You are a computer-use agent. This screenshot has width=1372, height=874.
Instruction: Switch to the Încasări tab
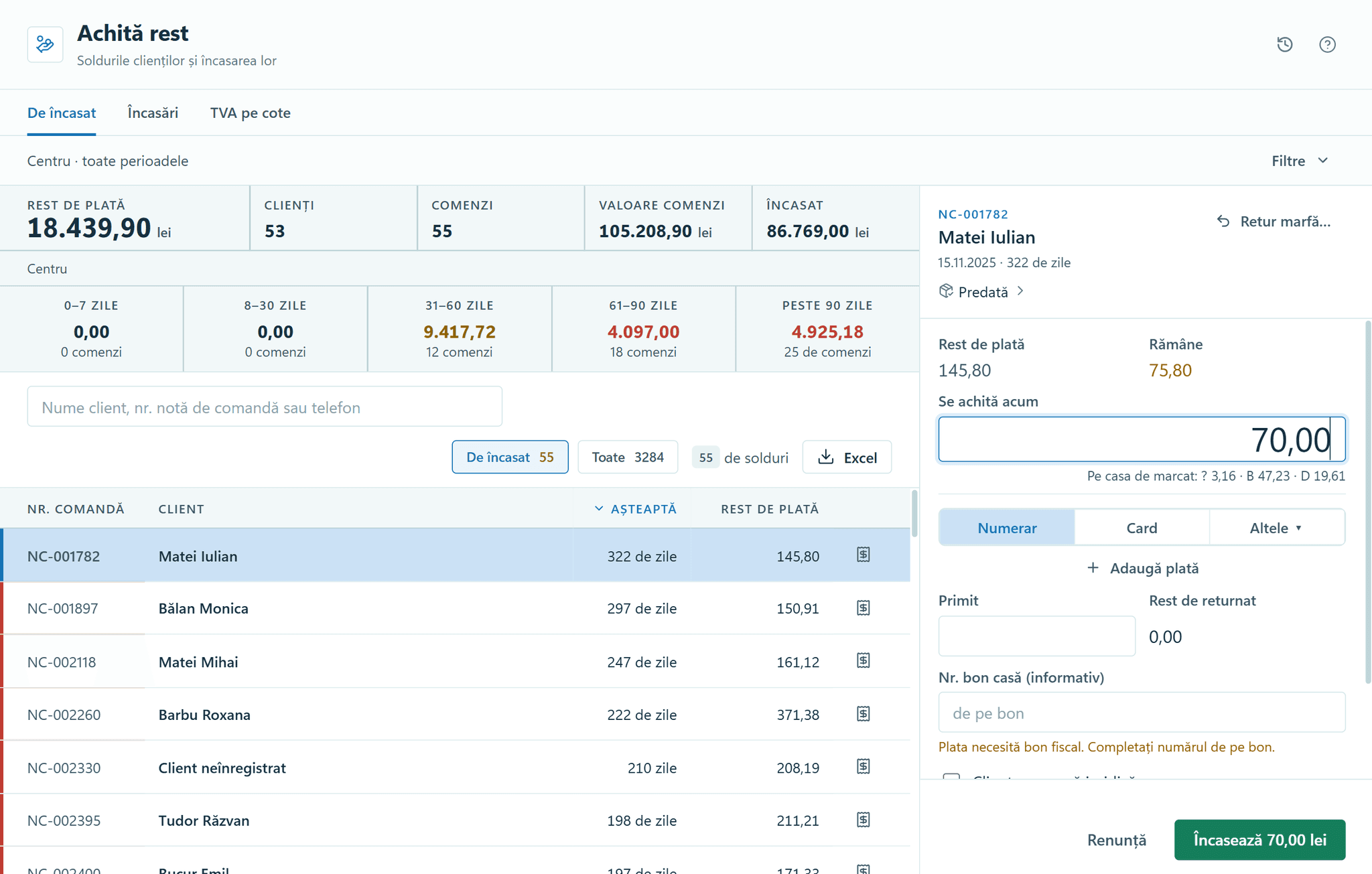point(153,113)
